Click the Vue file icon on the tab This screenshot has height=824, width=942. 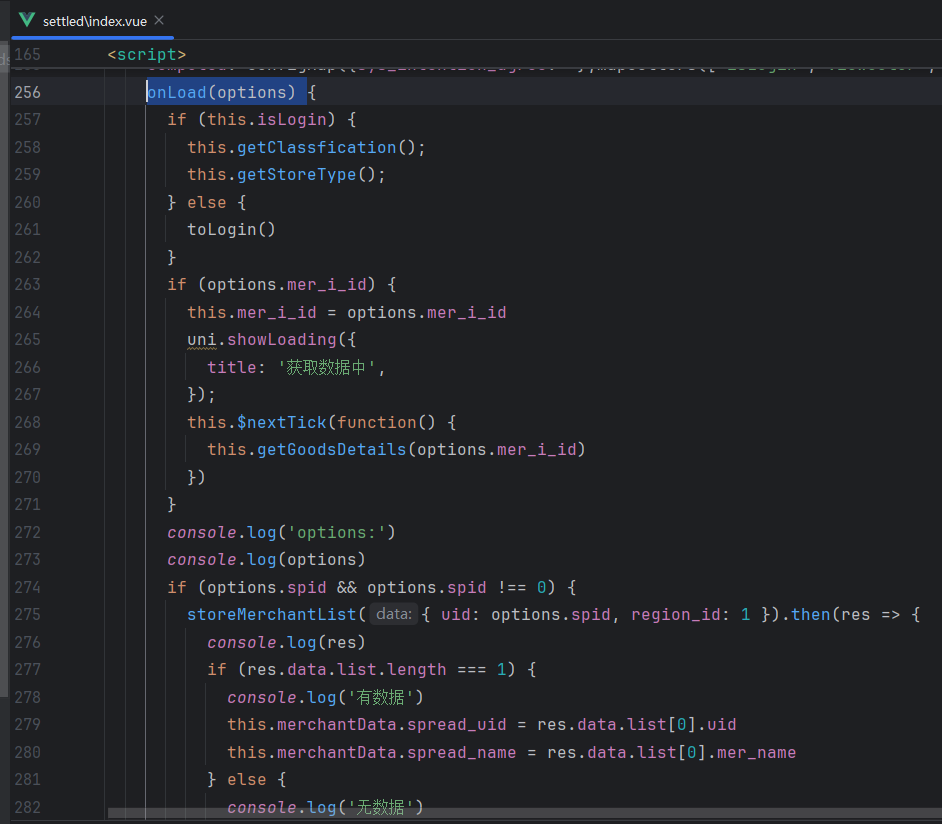point(27,20)
